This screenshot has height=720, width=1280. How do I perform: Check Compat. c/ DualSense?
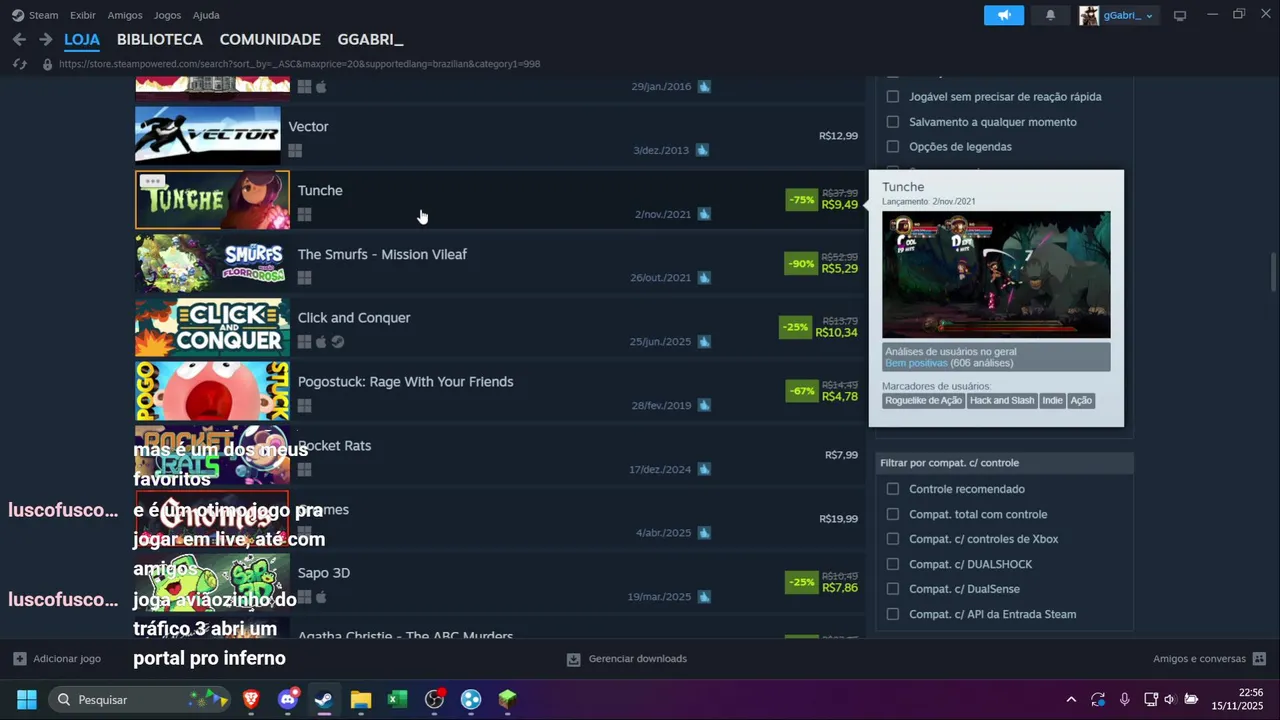[x=893, y=589]
